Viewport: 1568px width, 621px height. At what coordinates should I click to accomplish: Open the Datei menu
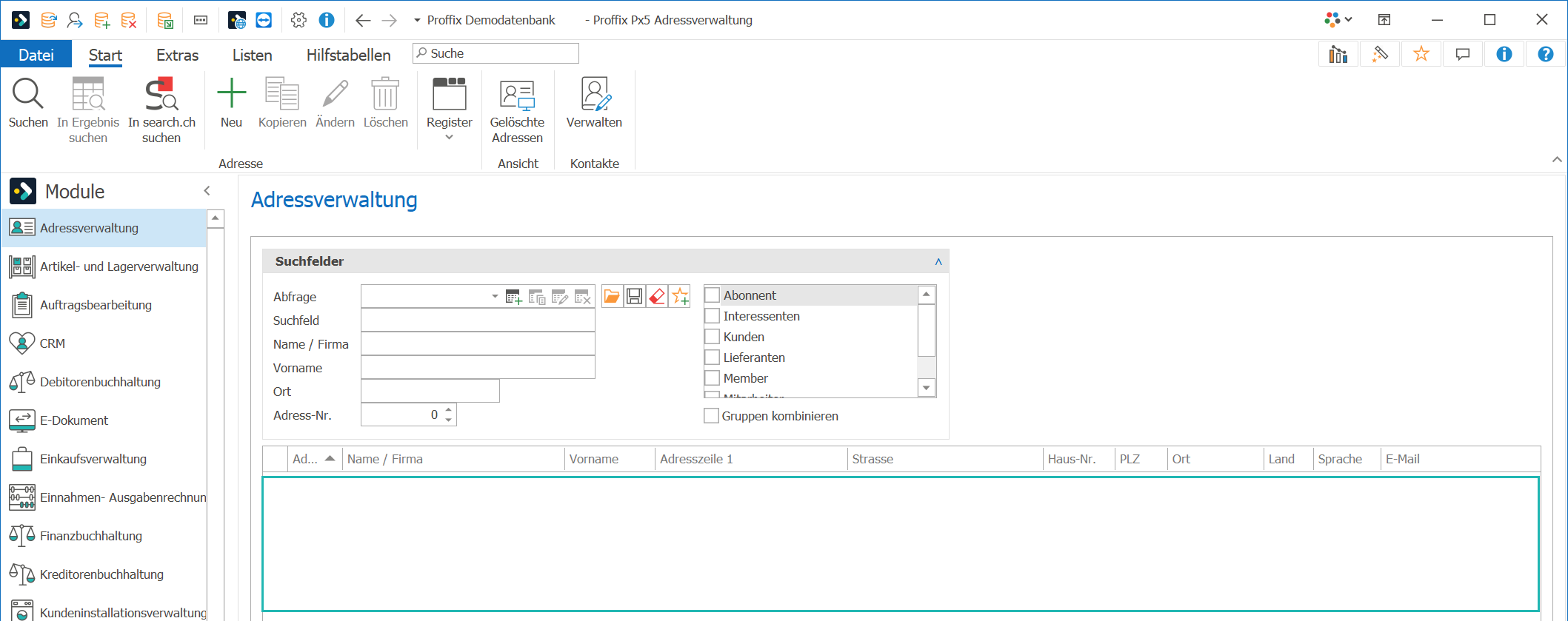[x=36, y=55]
